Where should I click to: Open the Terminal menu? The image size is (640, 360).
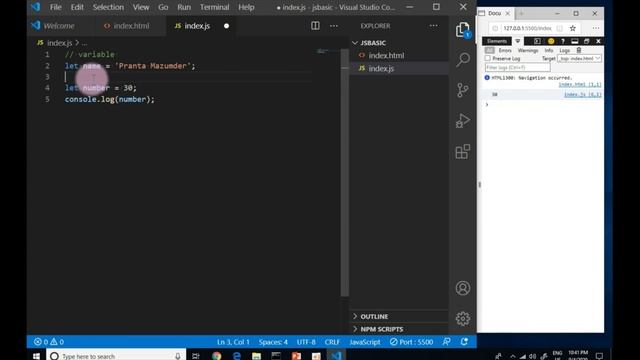coord(214,7)
